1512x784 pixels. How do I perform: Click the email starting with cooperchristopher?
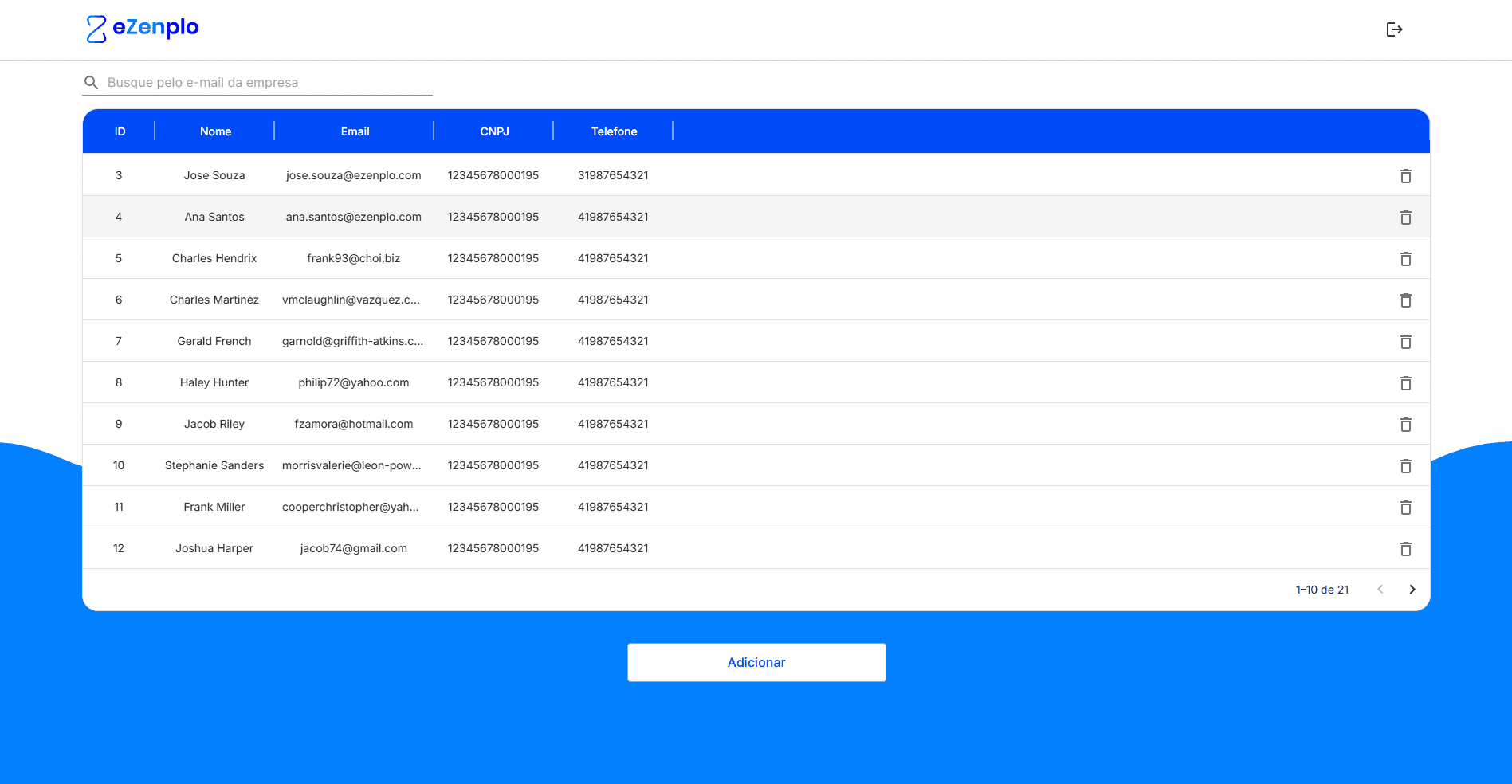click(x=351, y=507)
